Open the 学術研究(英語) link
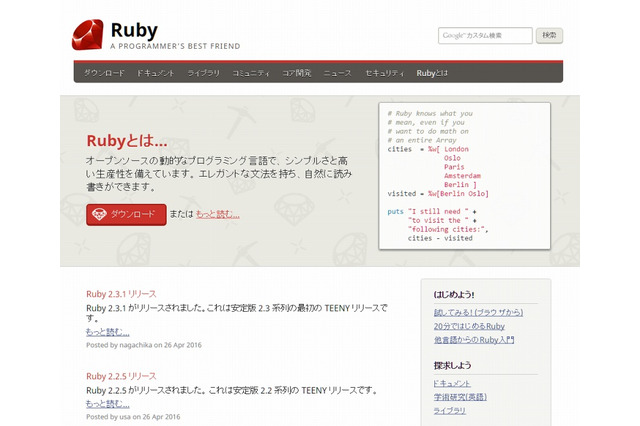Viewport: 640px width, 426px height. 460,397
